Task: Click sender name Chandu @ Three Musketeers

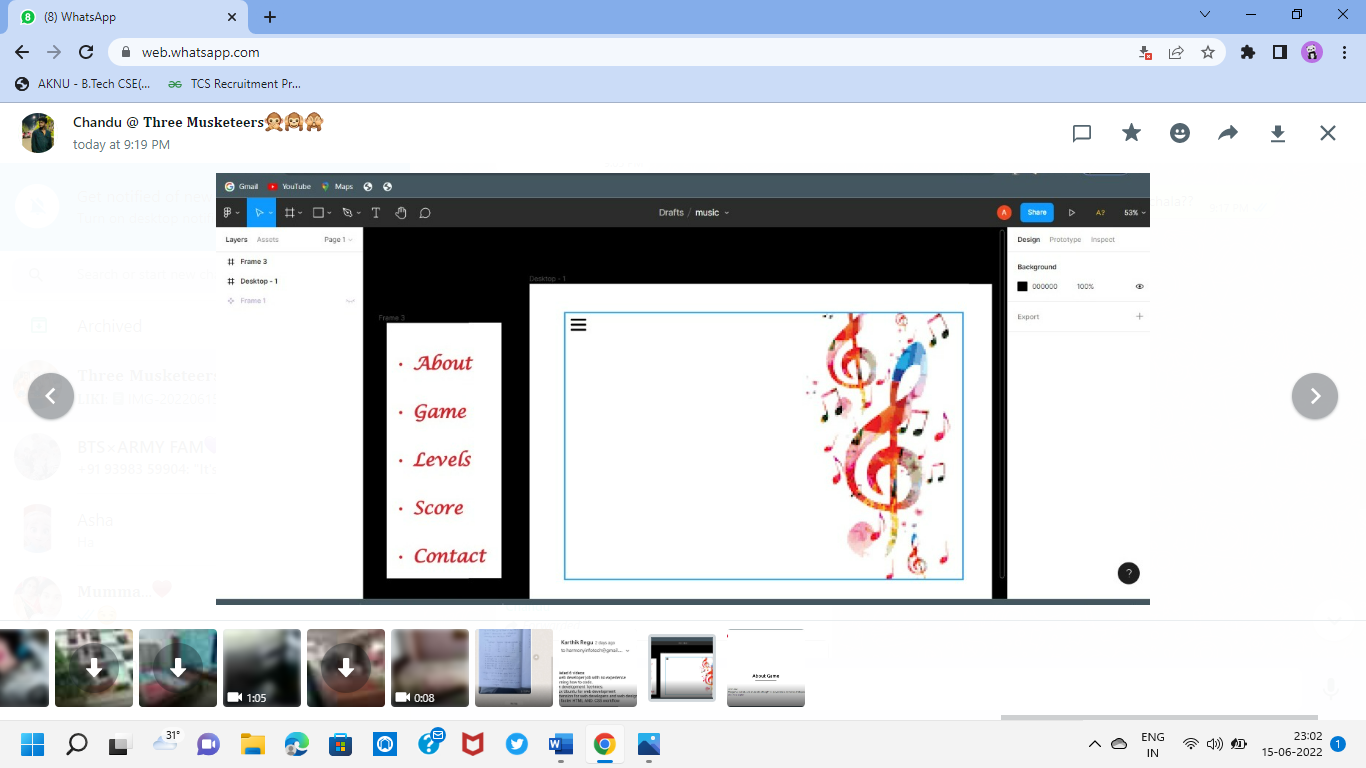Action: [198, 122]
